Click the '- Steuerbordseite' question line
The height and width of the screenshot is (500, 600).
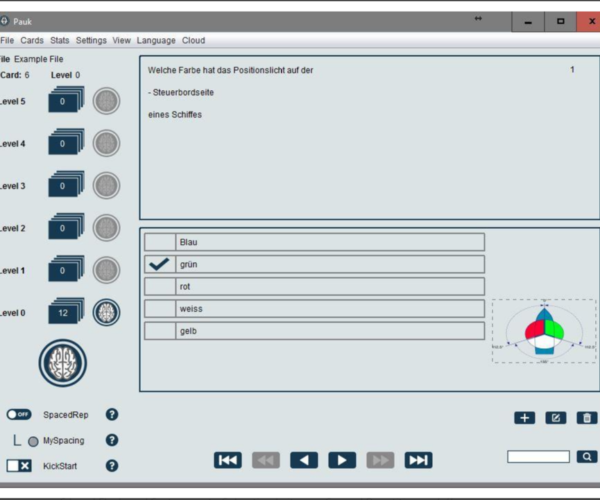(x=181, y=92)
